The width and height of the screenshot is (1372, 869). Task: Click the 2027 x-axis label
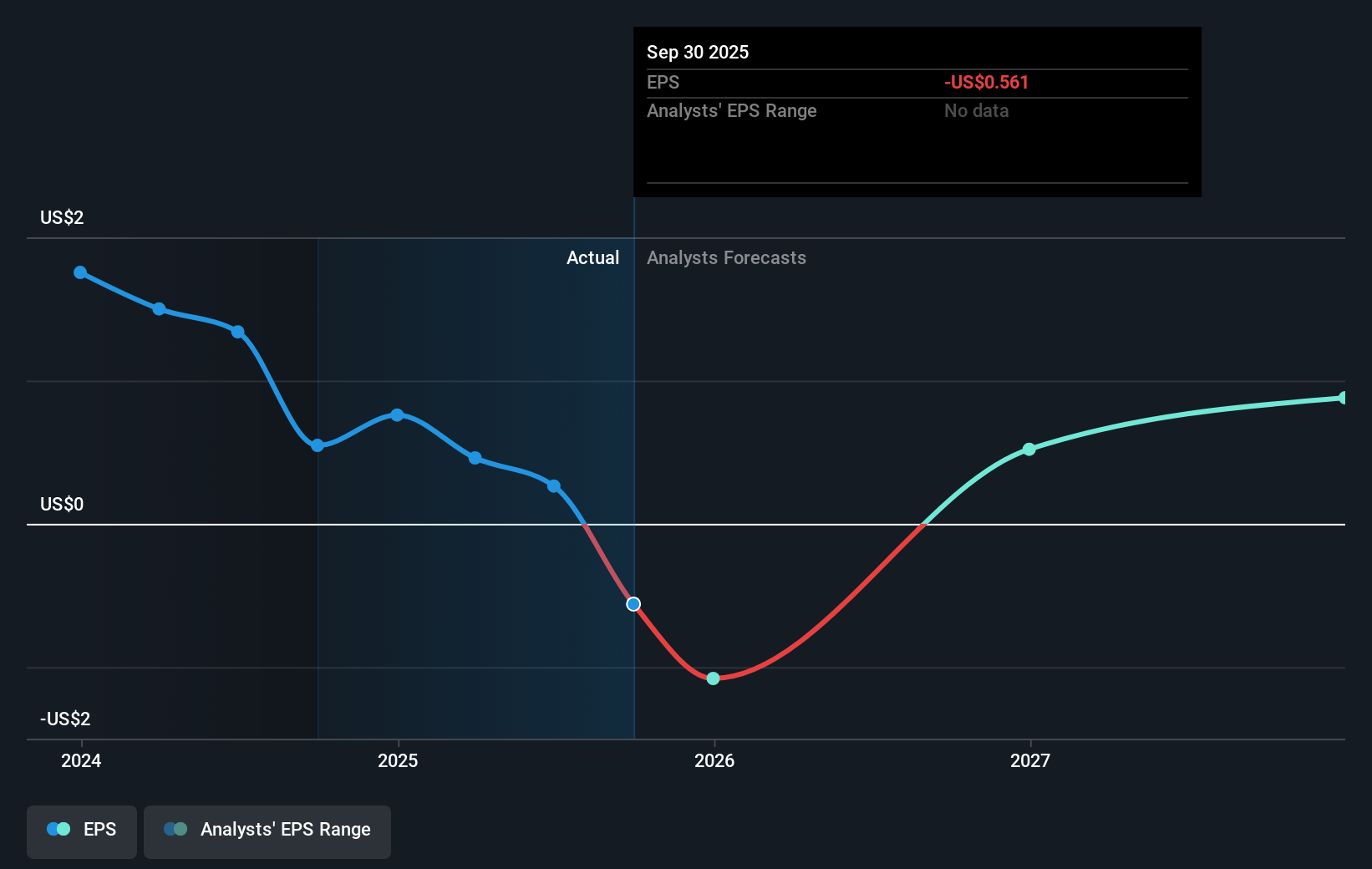click(1030, 760)
